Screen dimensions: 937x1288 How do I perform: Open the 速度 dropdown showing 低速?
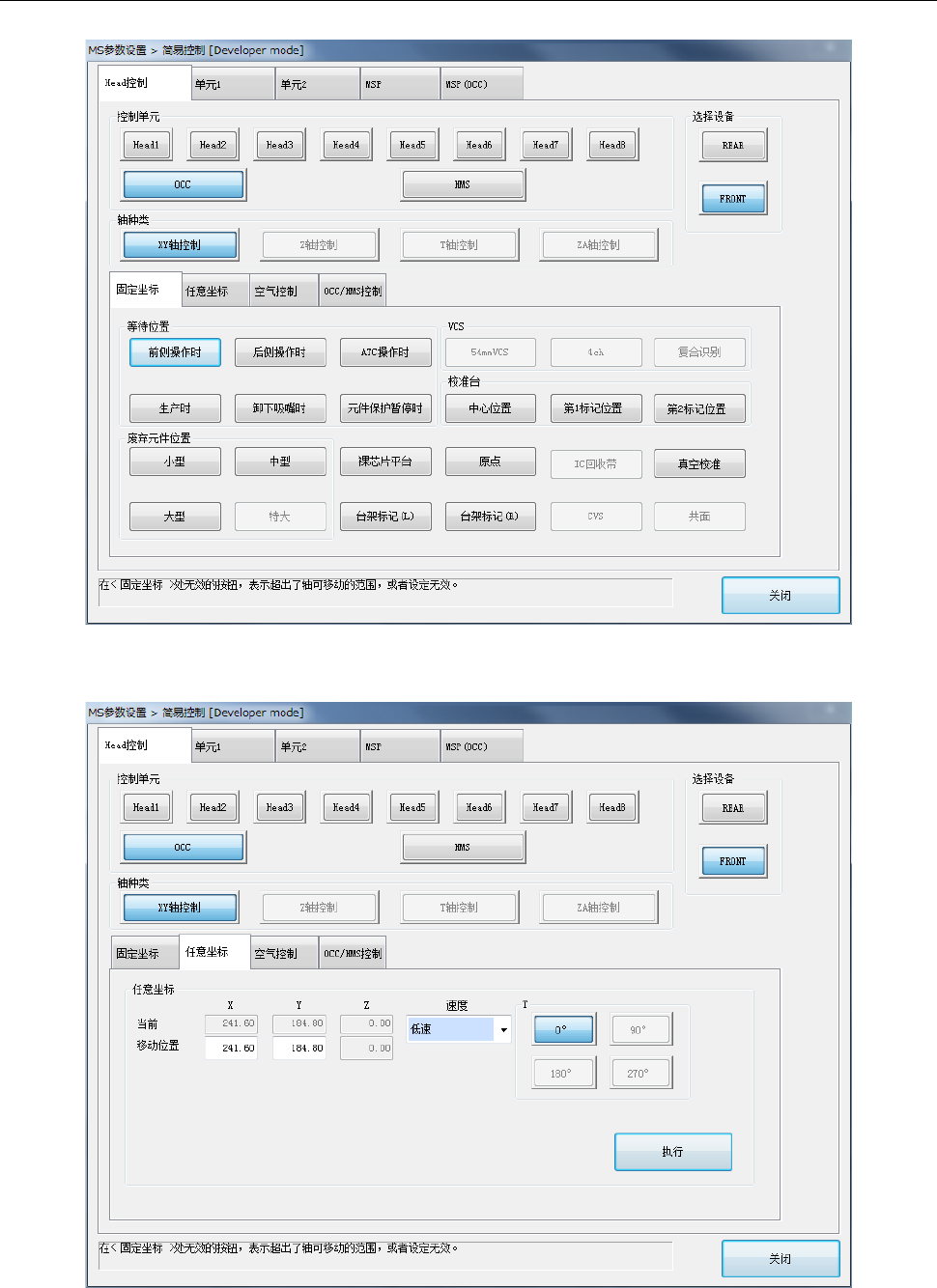point(460,1029)
